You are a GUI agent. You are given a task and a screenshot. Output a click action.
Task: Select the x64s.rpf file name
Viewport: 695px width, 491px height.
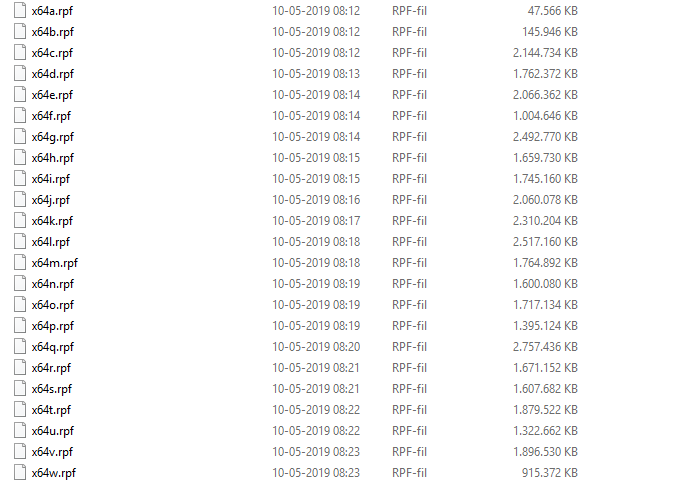(x=52, y=389)
